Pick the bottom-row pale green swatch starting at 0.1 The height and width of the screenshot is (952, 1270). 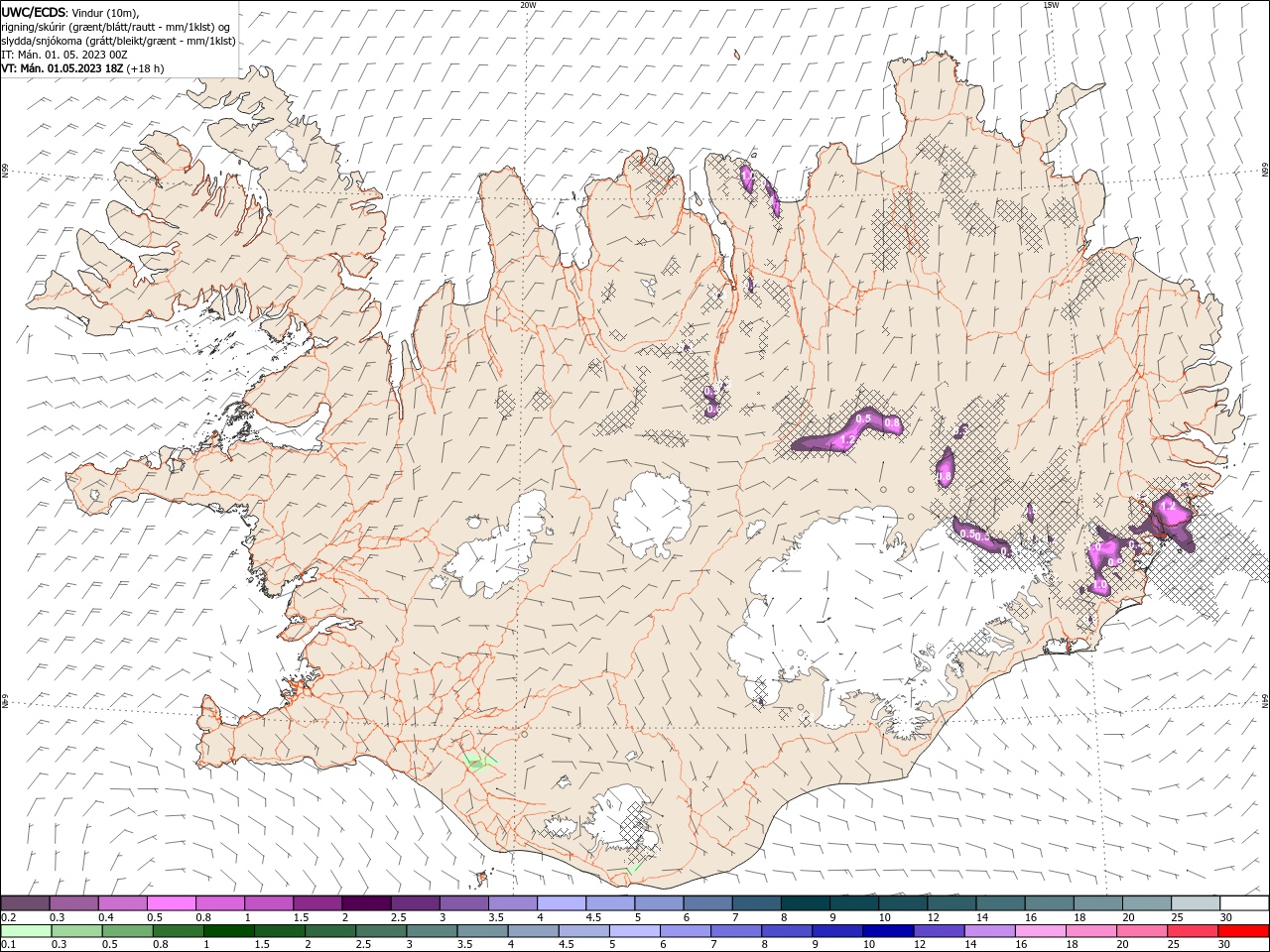coord(26,931)
